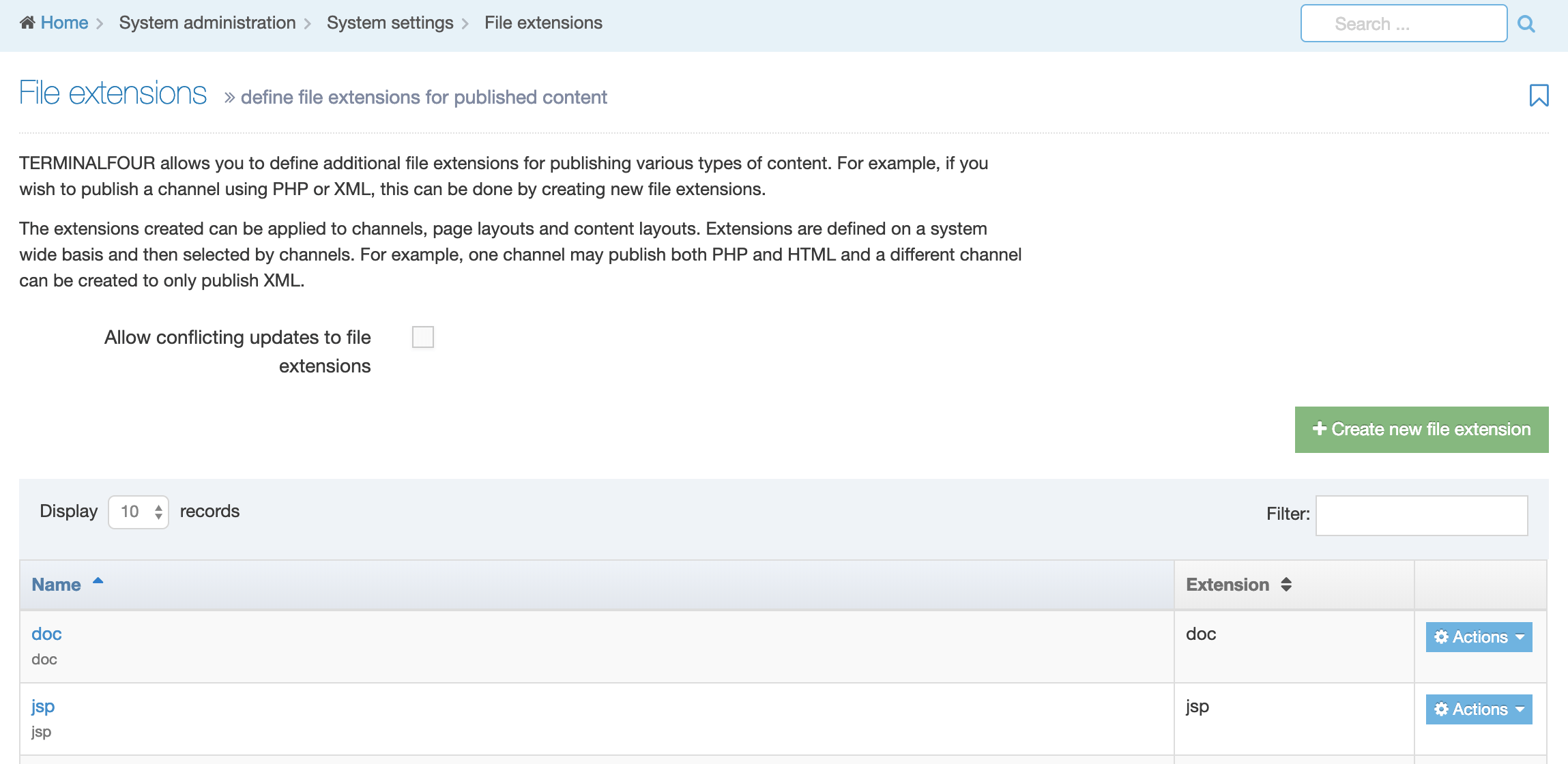Click the bookmark page icon
The image size is (1568, 764).
point(1539,95)
